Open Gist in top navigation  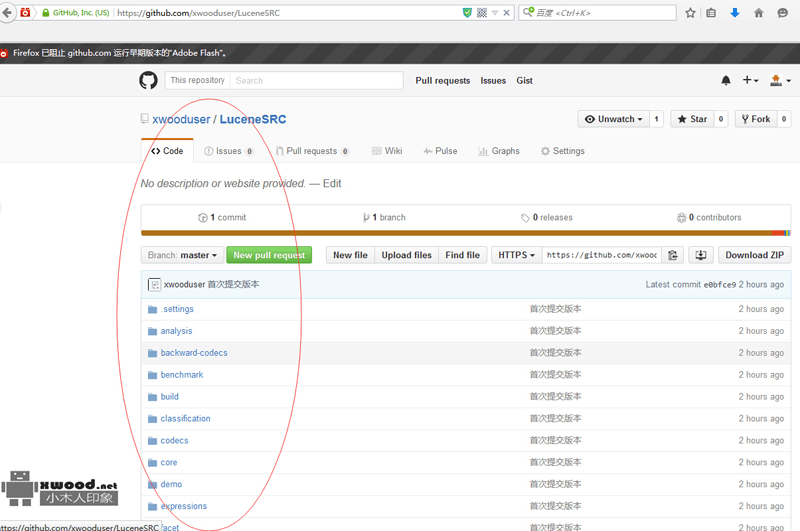(x=524, y=81)
